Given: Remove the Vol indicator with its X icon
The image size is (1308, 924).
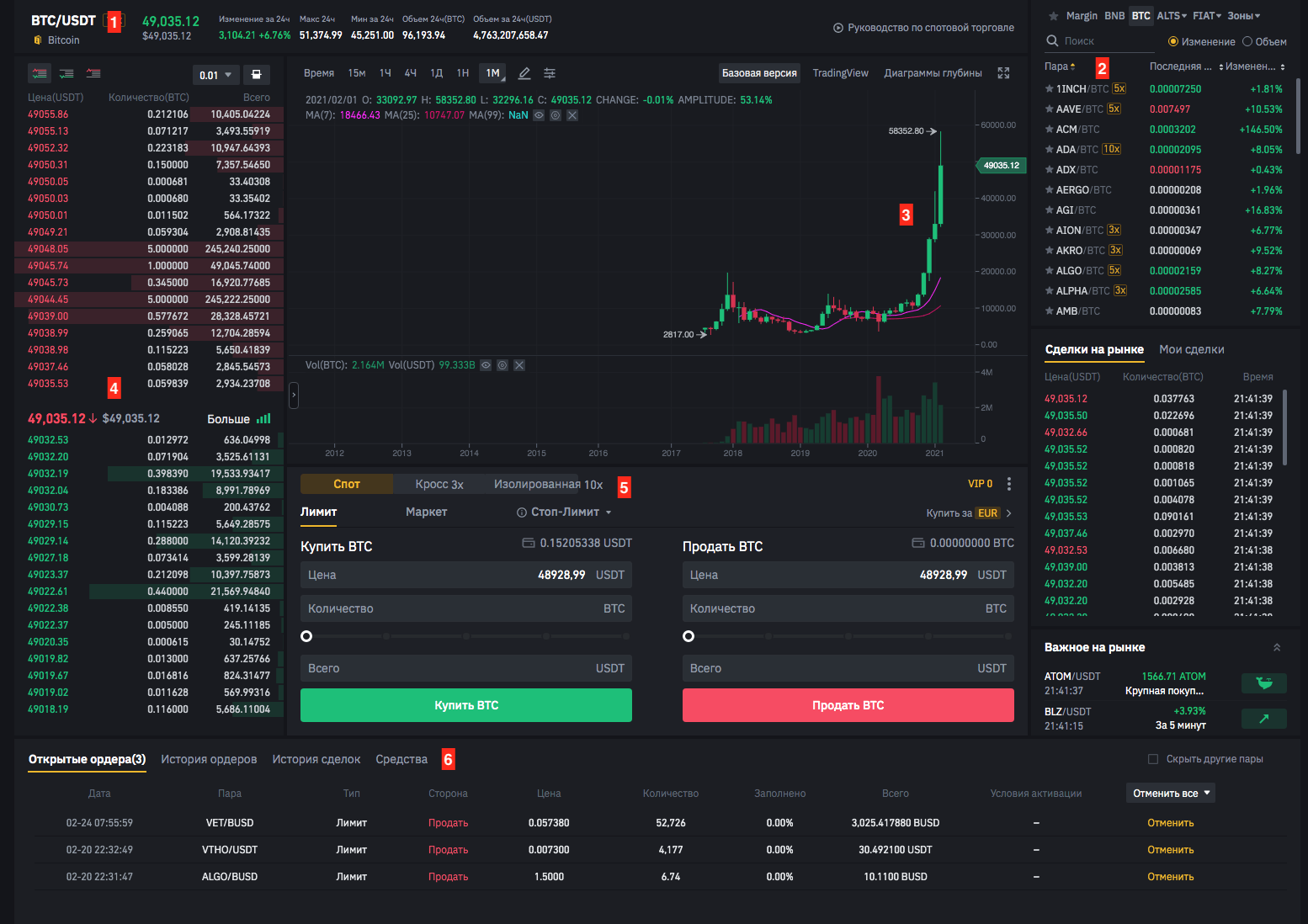Looking at the screenshot, I should pyautogui.click(x=519, y=365).
